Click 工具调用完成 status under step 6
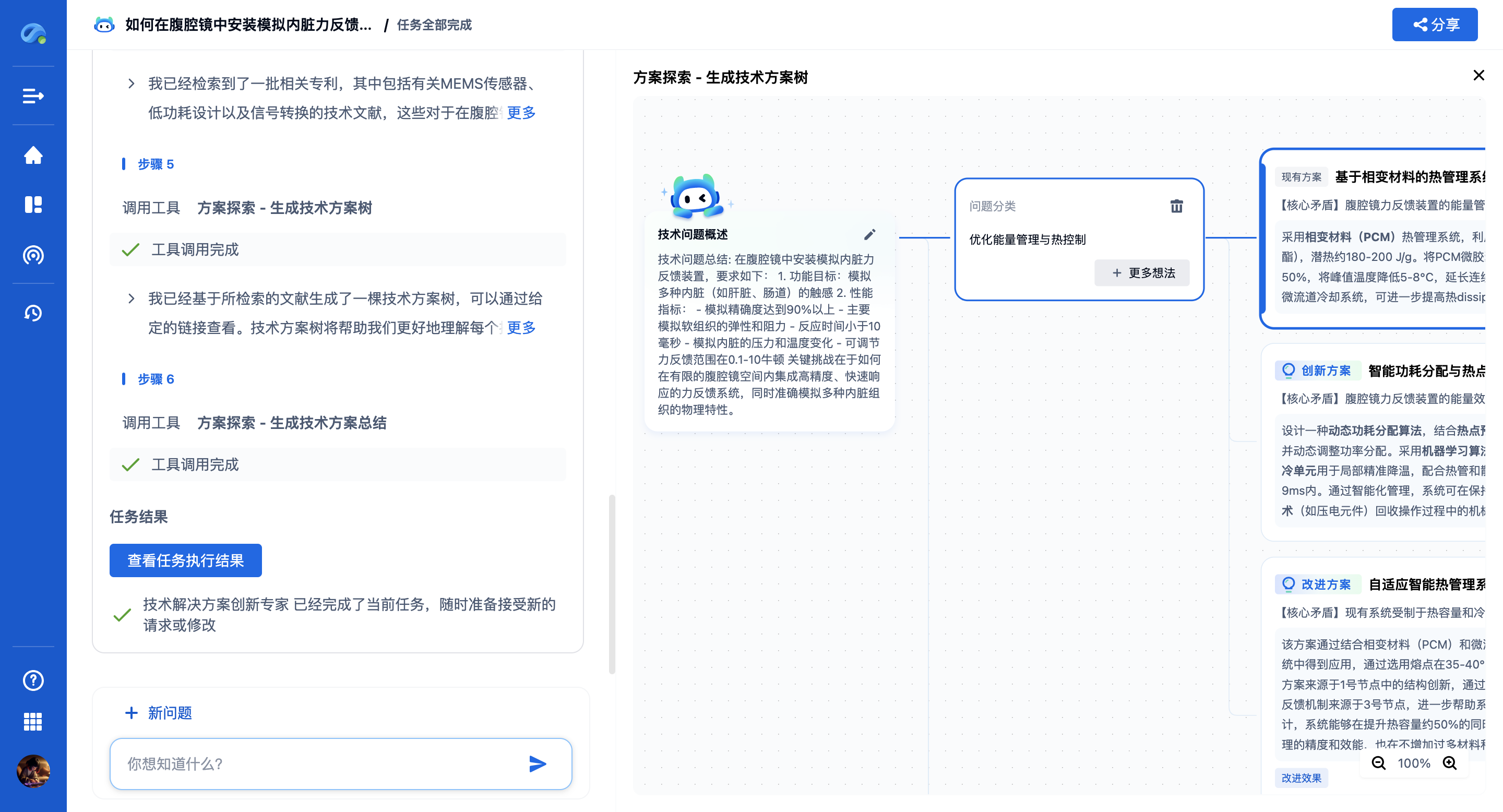Viewport: 1503px width, 812px height. [x=338, y=464]
